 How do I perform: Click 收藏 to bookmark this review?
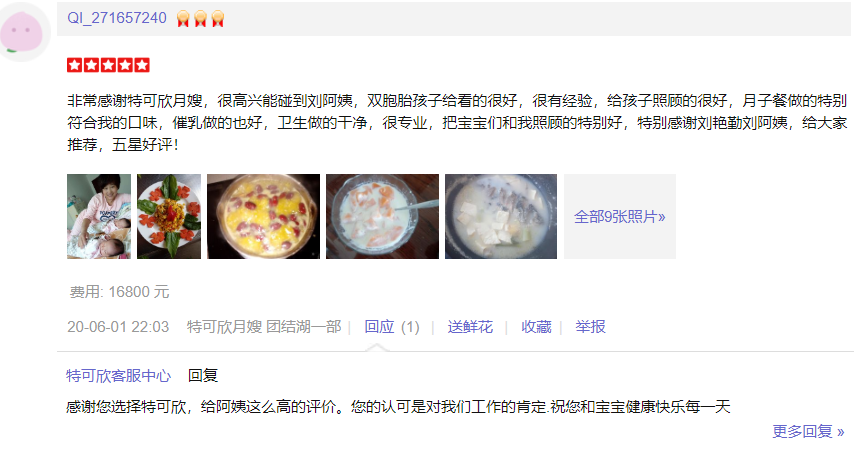[536, 327]
